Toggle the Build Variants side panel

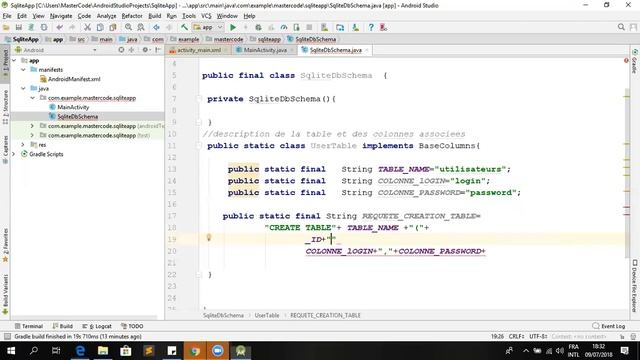pyautogui.click(x=5, y=294)
